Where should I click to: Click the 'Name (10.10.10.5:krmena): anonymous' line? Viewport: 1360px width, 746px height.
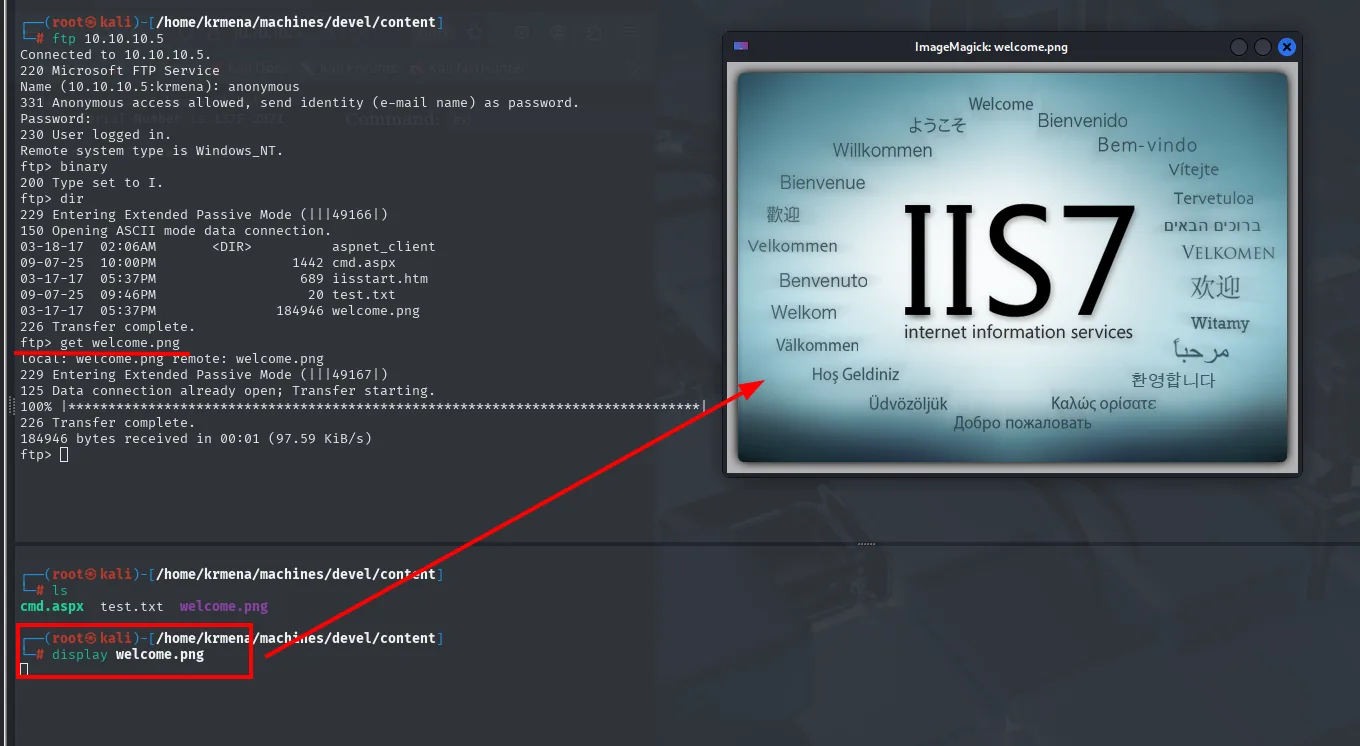click(160, 86)
